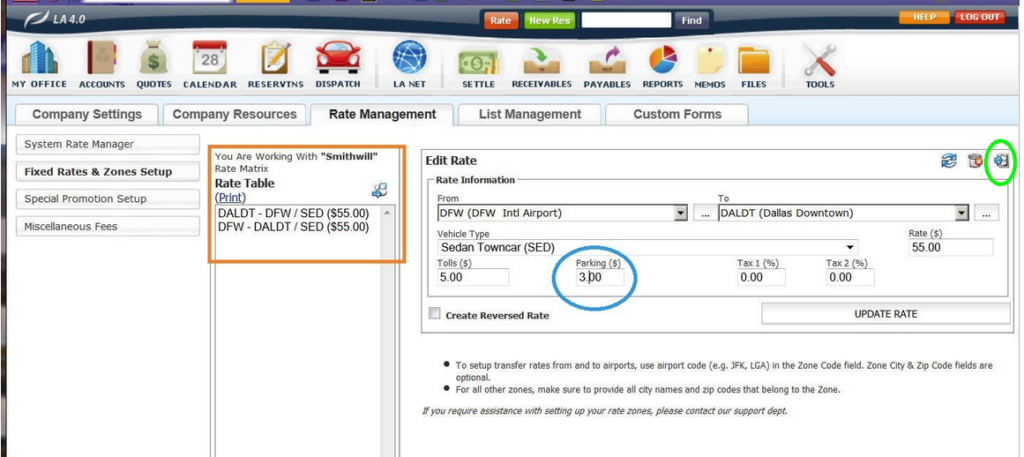
Task: Select DALDT - DFW / SED rate entry
Action: click(x=293, y=213)
